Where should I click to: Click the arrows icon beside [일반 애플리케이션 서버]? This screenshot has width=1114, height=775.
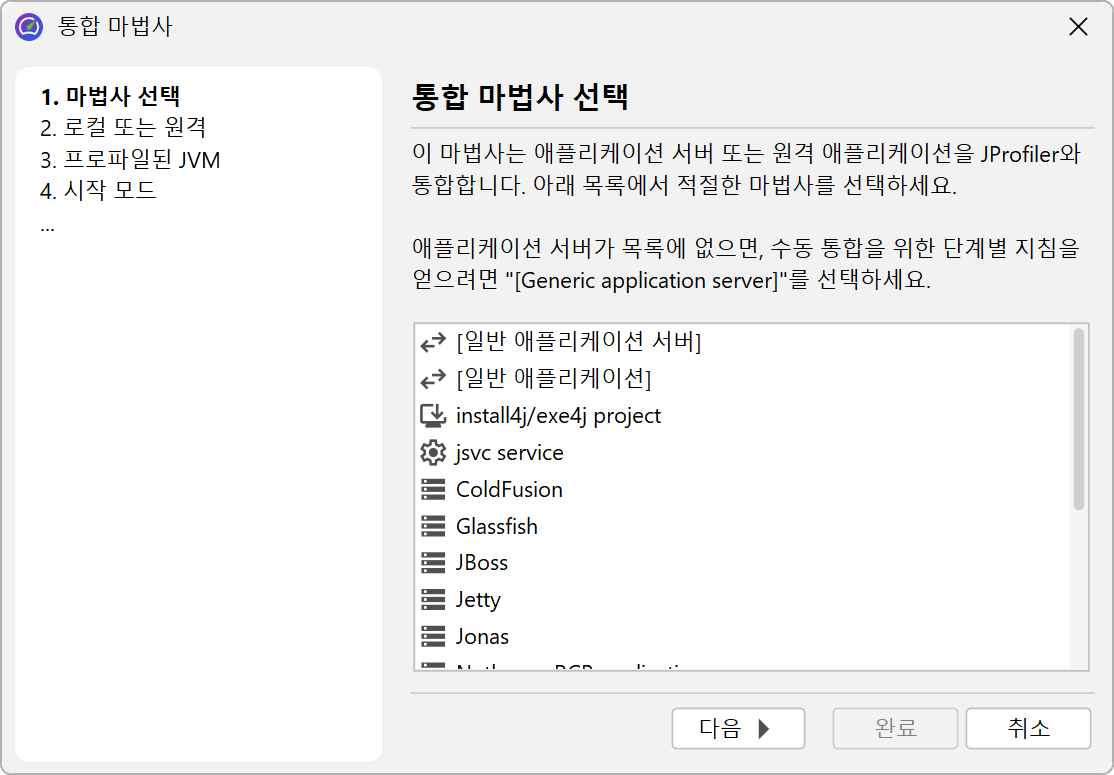(433, 342)
